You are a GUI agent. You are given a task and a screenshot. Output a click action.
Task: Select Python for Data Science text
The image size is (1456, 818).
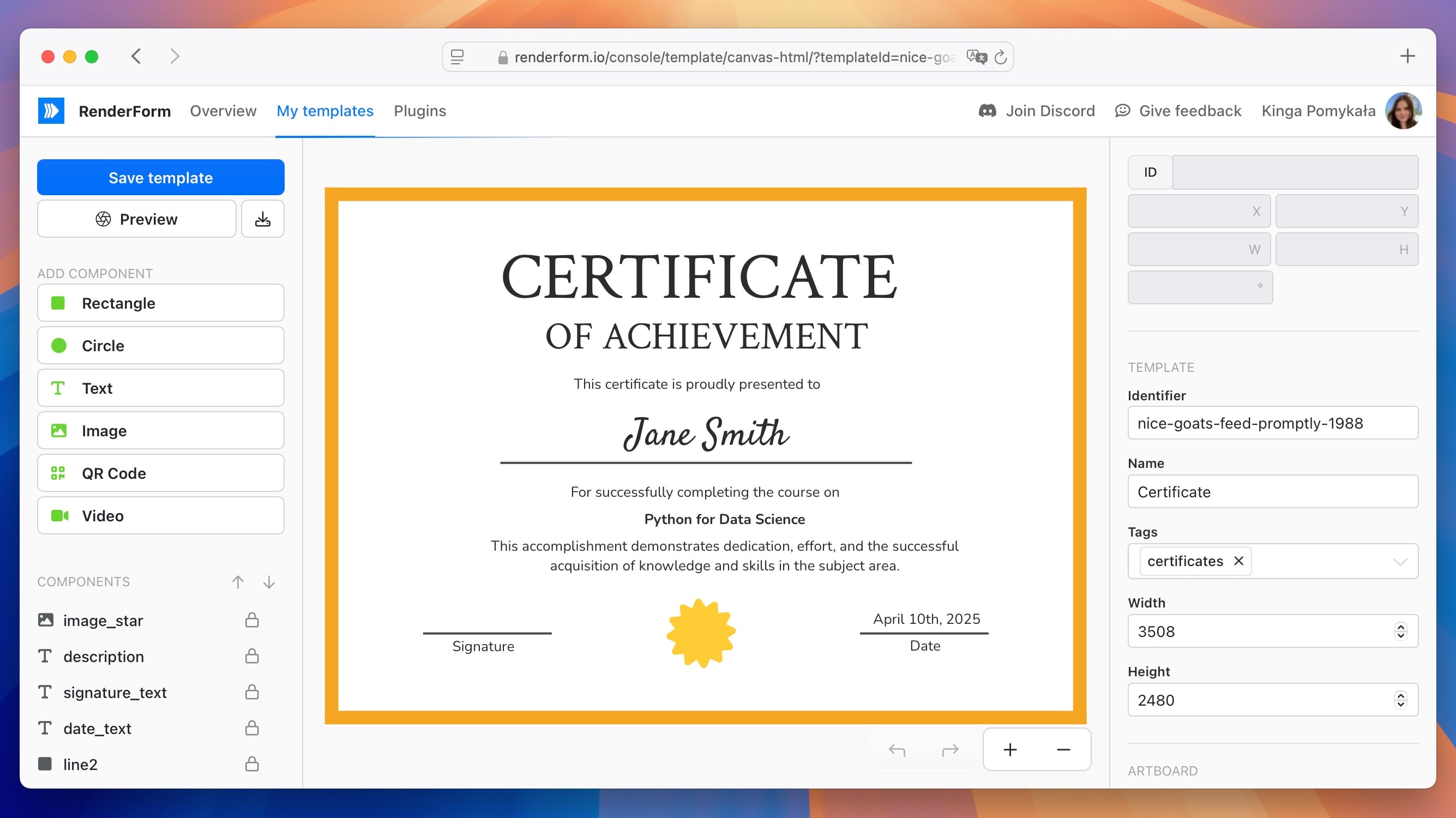pos(725,519)
